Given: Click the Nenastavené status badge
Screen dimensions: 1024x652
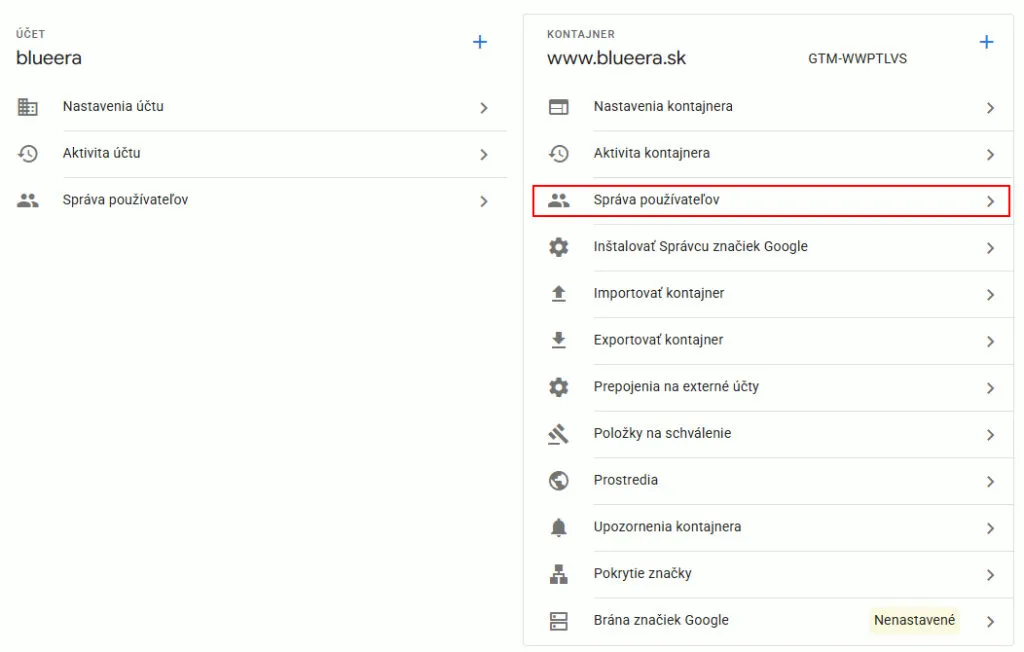Looking at the screenshot, I should (x=914, y=620).
